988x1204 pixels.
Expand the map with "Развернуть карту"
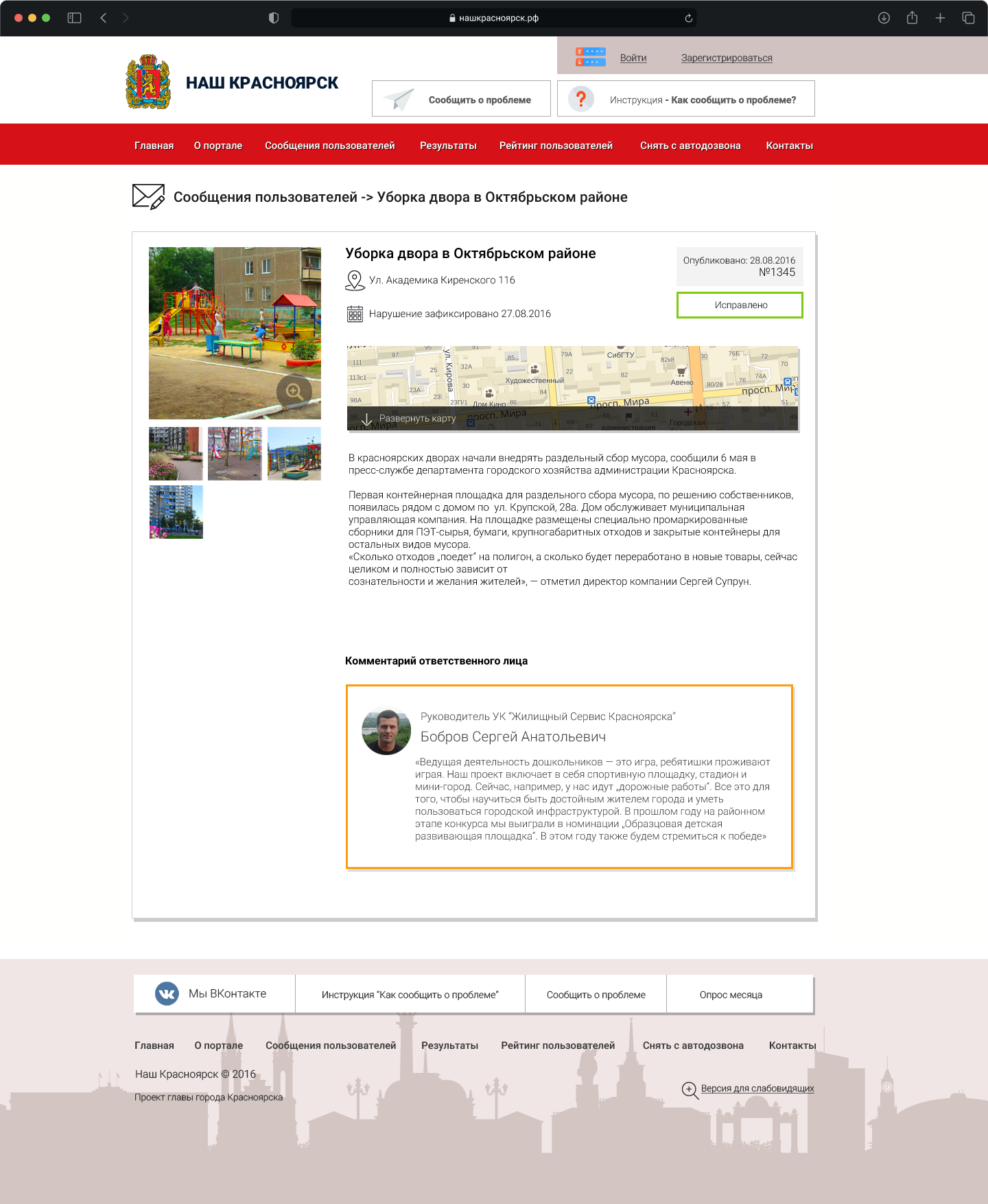409,419
